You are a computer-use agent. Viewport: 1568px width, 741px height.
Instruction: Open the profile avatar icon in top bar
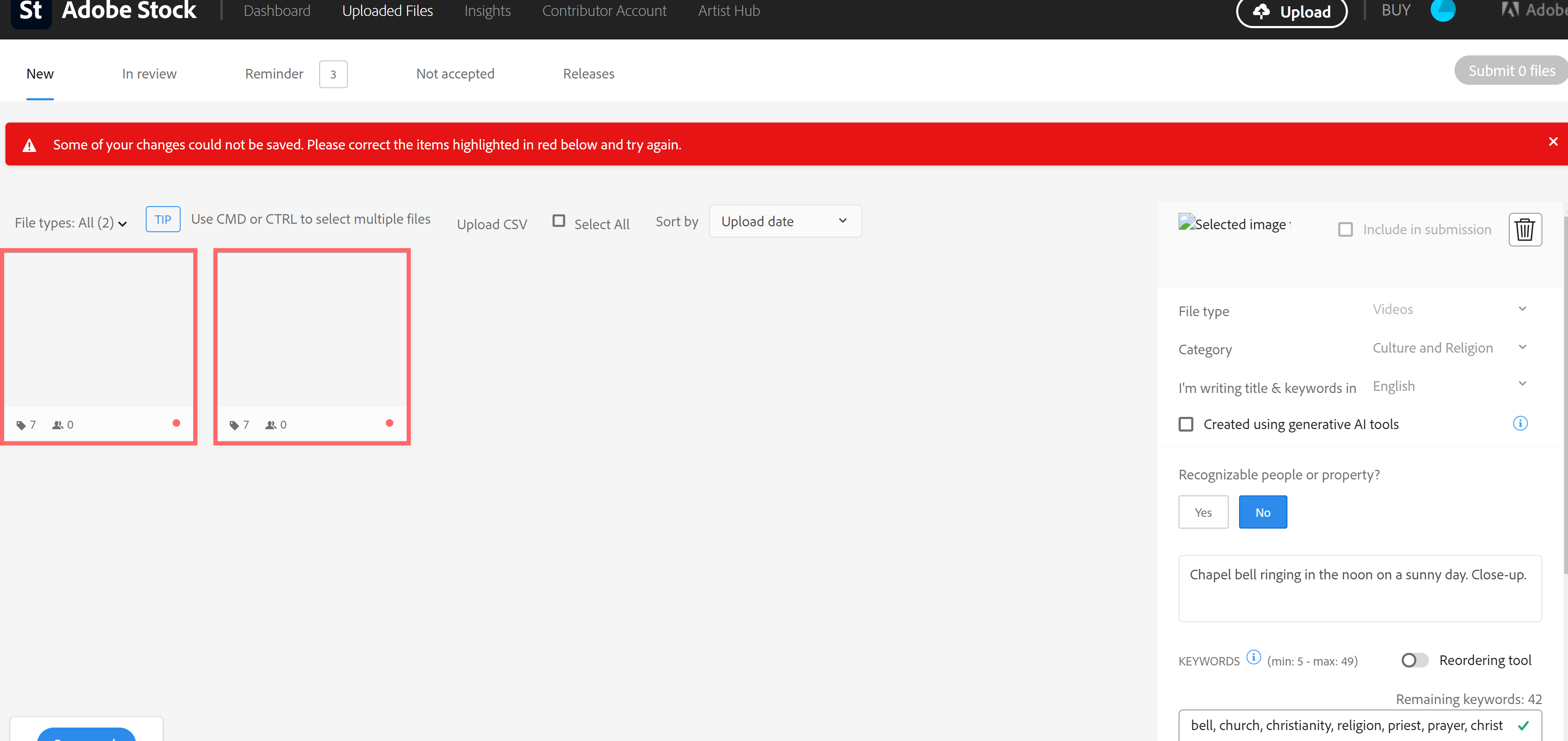pos(1444,11)
